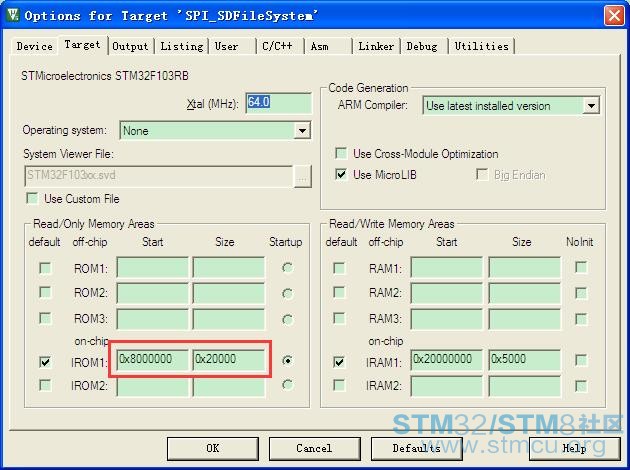This screenshot has width=630, height=470.
Task: Click the IROM1 Size field 0x20000
Action: [x=229, y=360]
